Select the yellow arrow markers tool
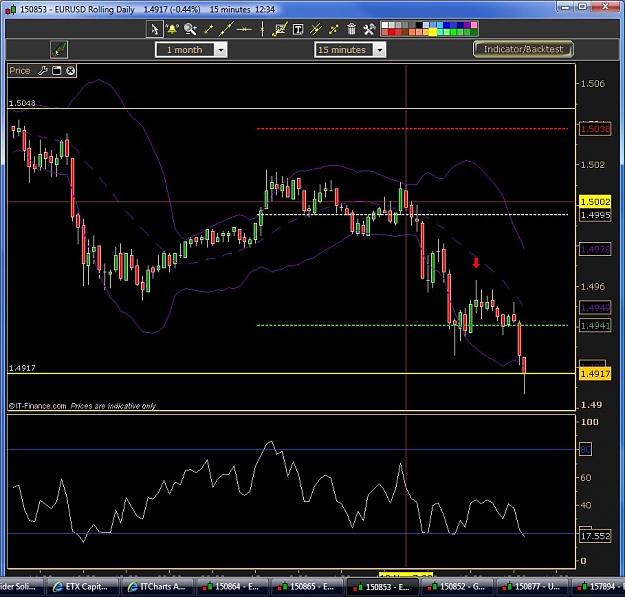 pyautogui.click(x=334, y=29)
